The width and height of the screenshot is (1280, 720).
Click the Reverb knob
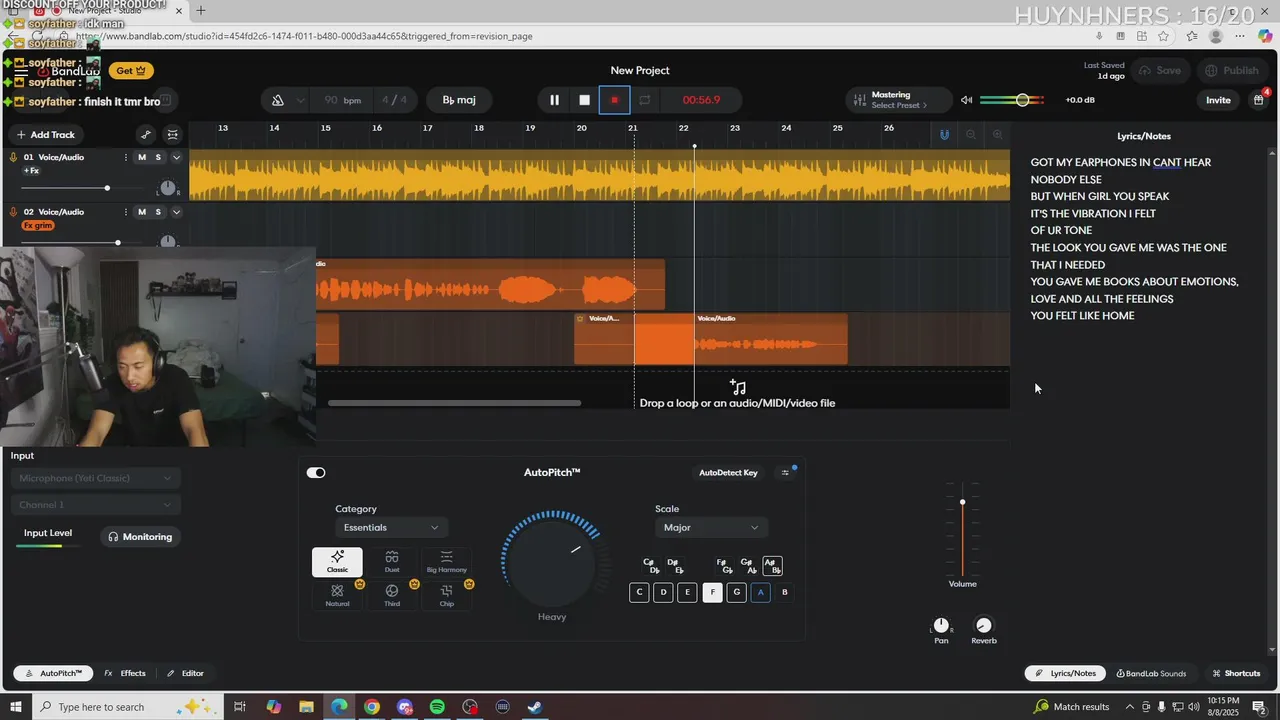[x=984, y=625]
